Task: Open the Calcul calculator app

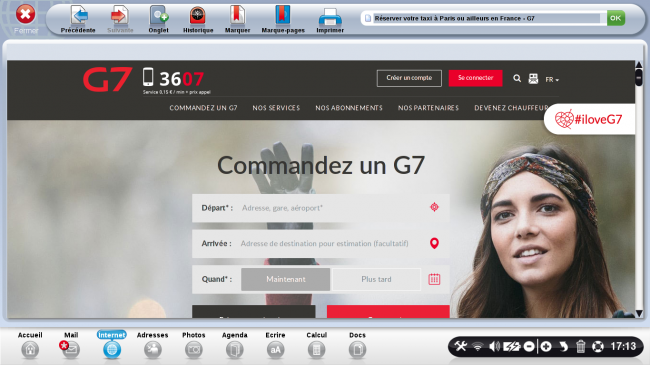Action: pyautogui.click(x=316, y=345)
